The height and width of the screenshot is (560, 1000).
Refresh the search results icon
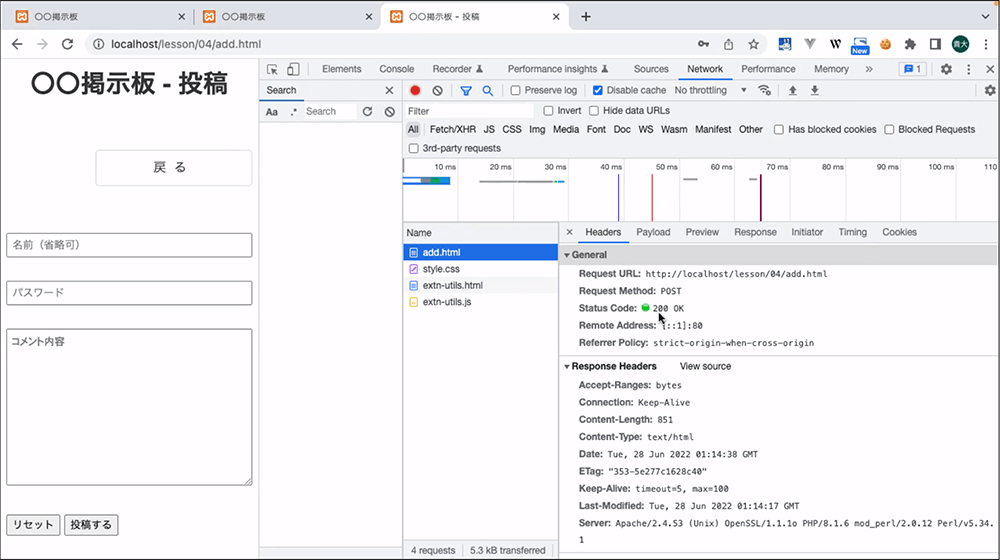pyautogui.click(x=367, y=111)
